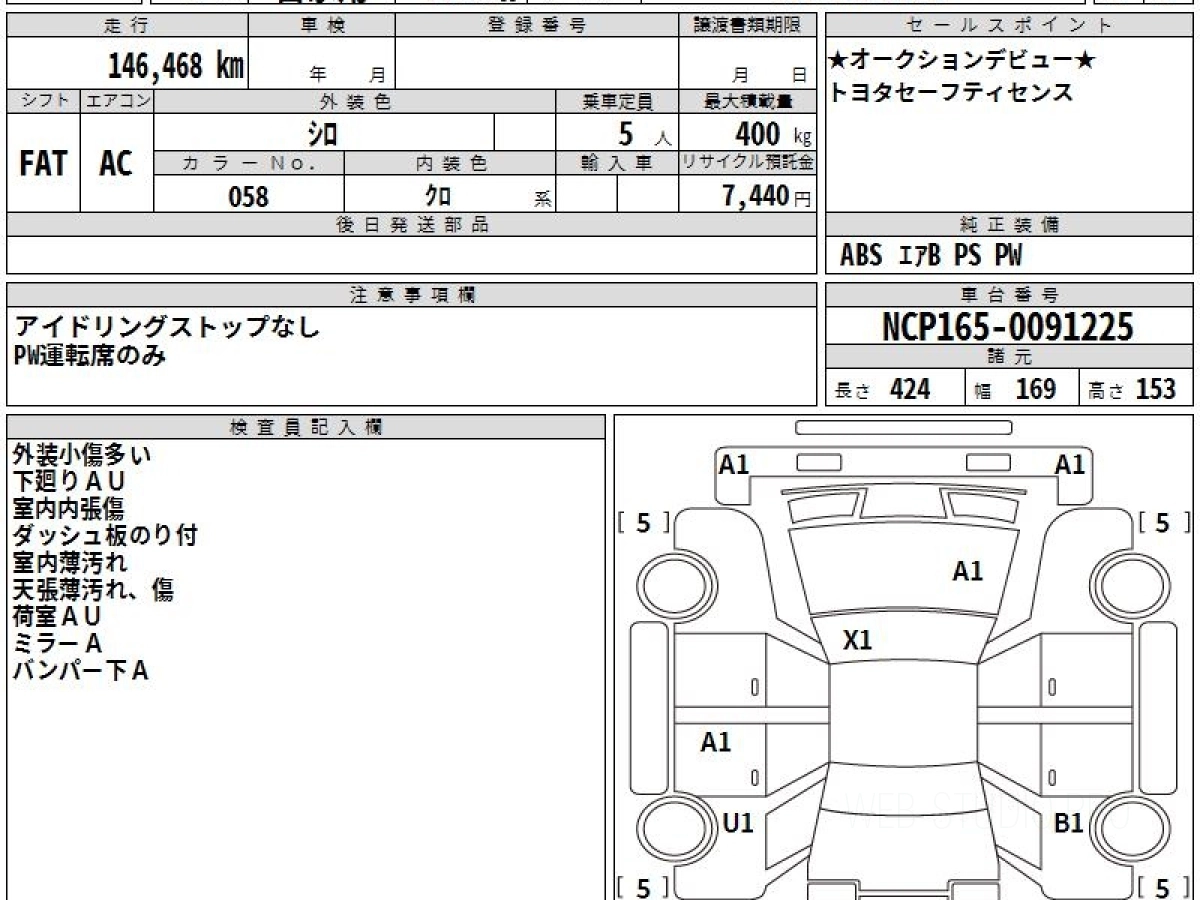Click the color number 058 field
Screen dimensions: 1200x900
(x=249, y=196)
